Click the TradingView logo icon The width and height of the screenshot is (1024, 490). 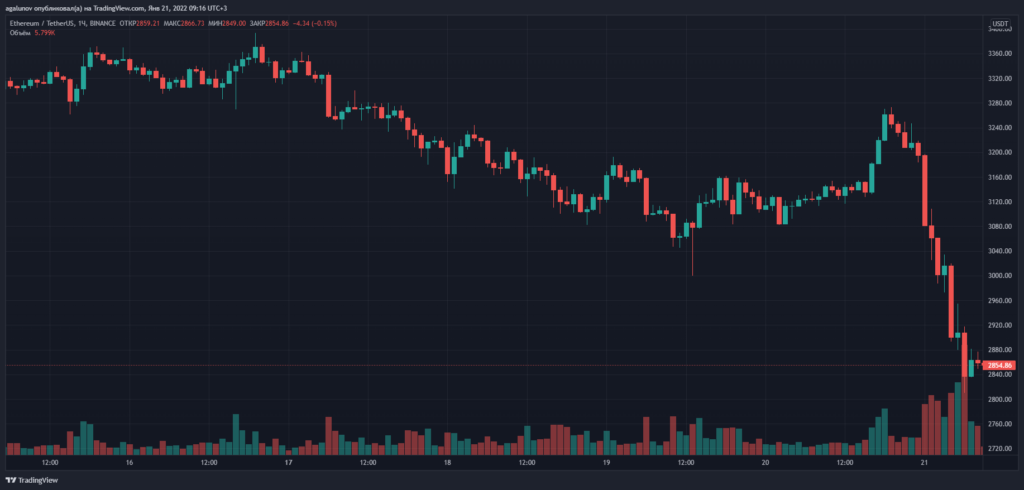tap(12, 479)
